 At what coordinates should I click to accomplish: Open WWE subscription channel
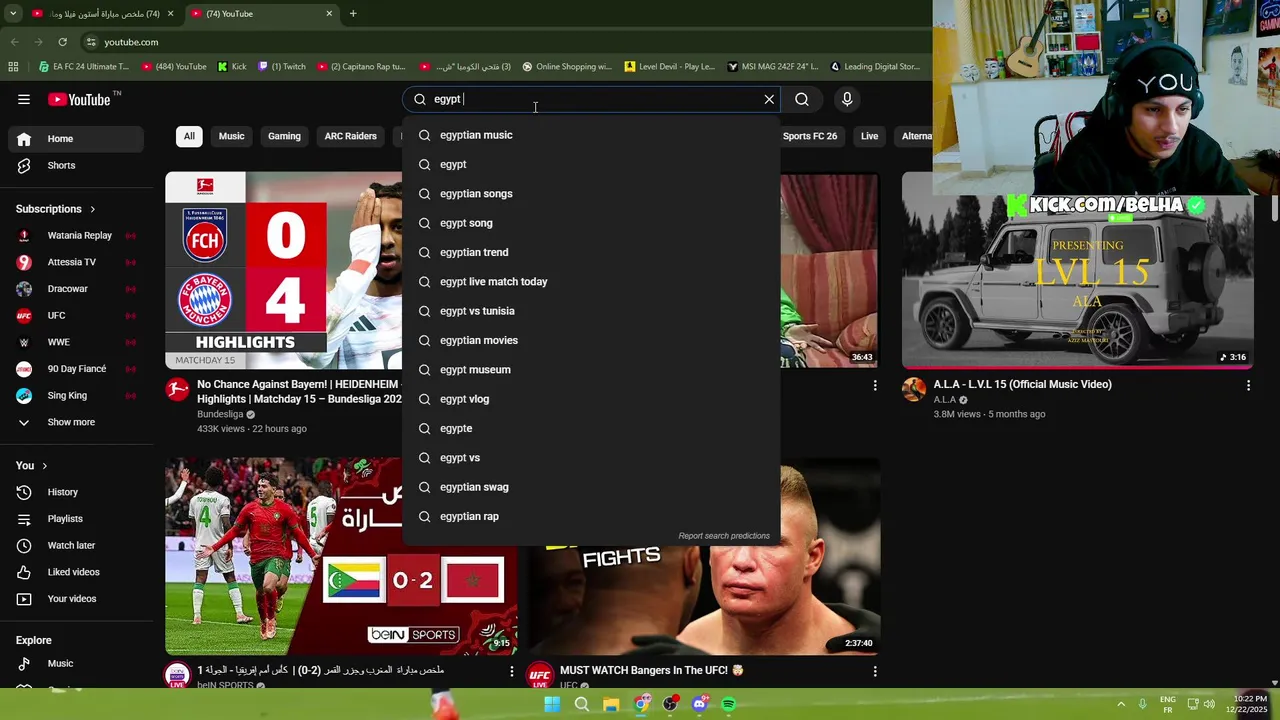(x=76, y=342)
